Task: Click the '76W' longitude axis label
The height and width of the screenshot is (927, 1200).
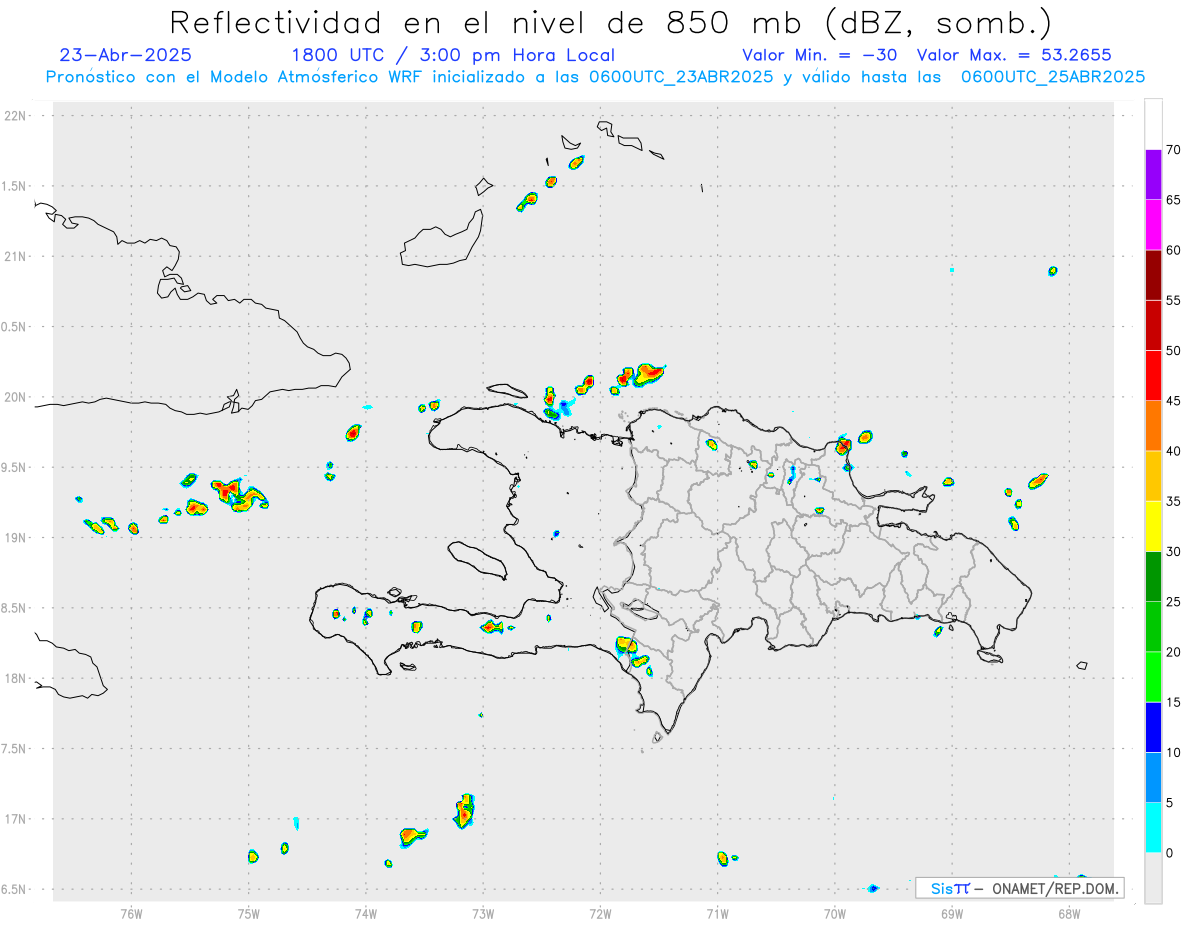Action: tap(131, 912)
